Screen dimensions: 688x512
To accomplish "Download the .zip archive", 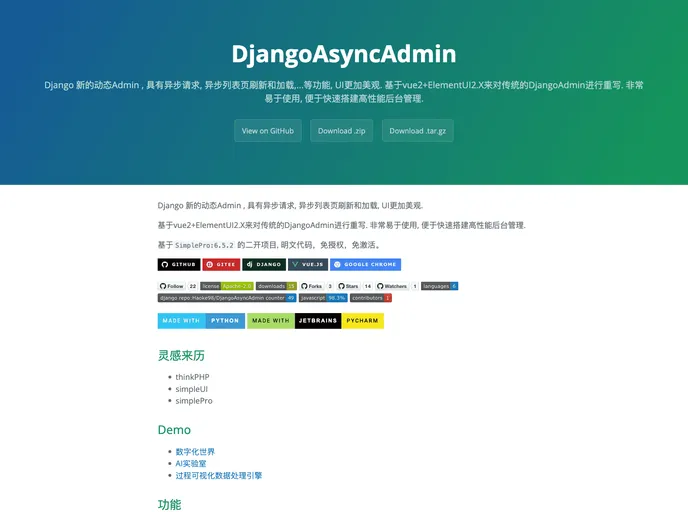I will (341, 131).
